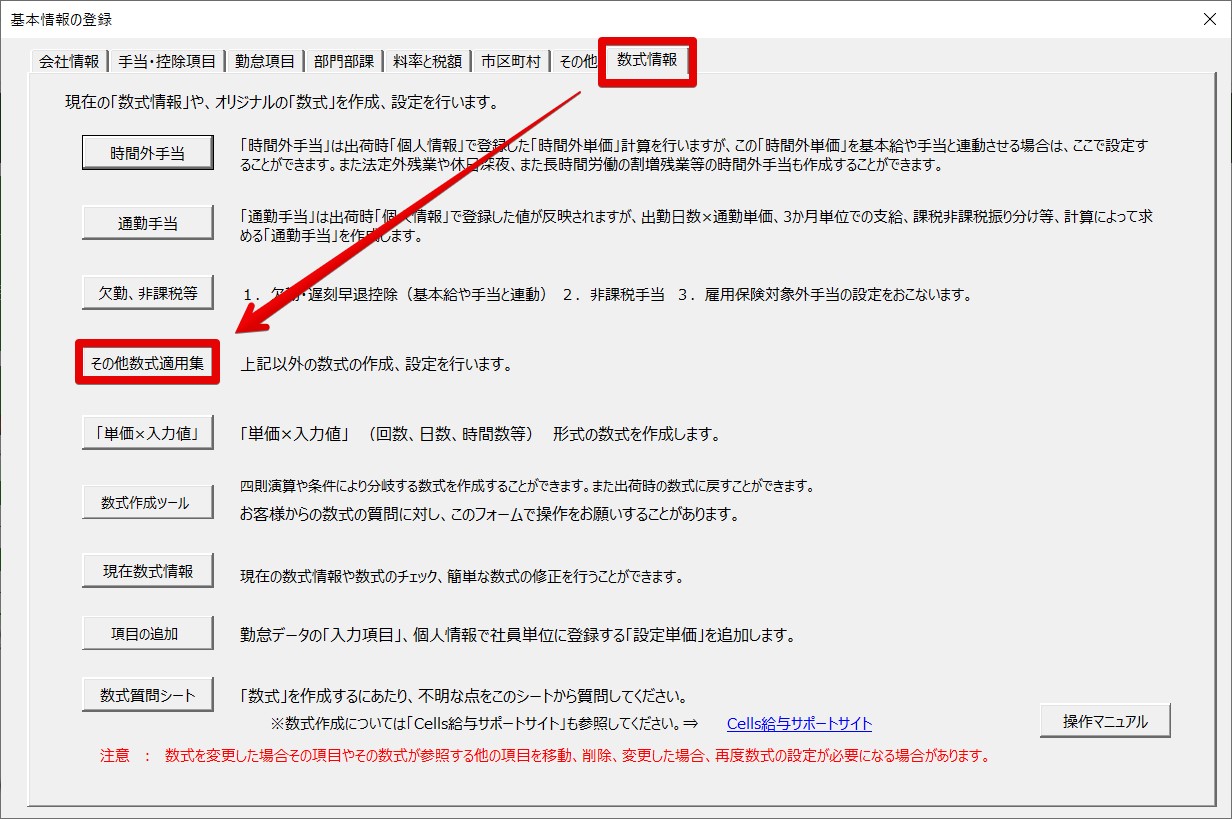Launch the 数式作成ツール
The height and width of the screenshot is (819, 1232).
pyautogui.click(x=147, y=503)
